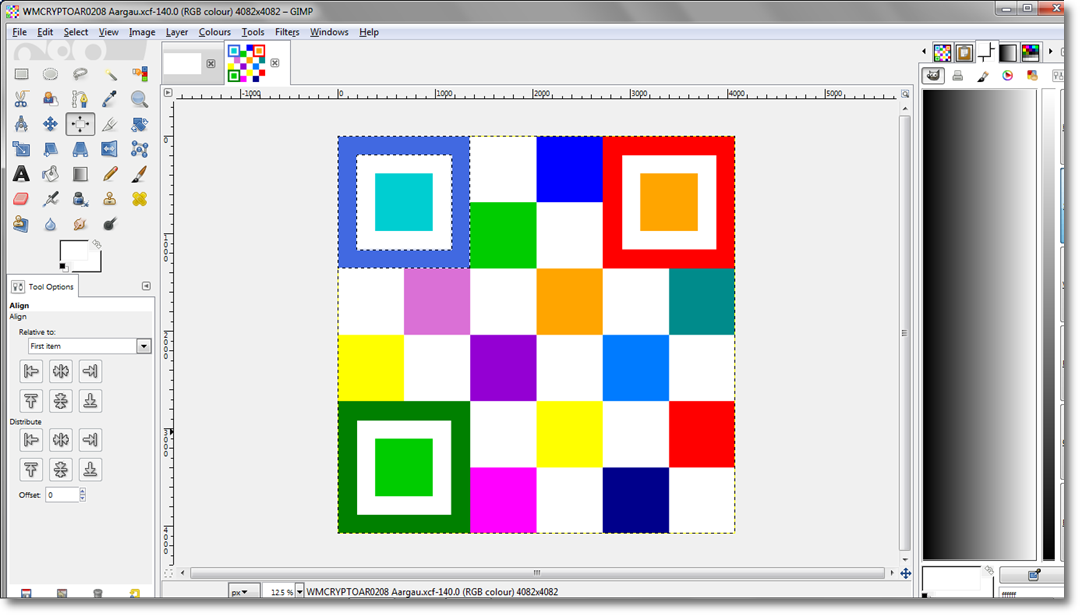Select the Eraser tool
1080x615 pixels.
pos(21,199)
